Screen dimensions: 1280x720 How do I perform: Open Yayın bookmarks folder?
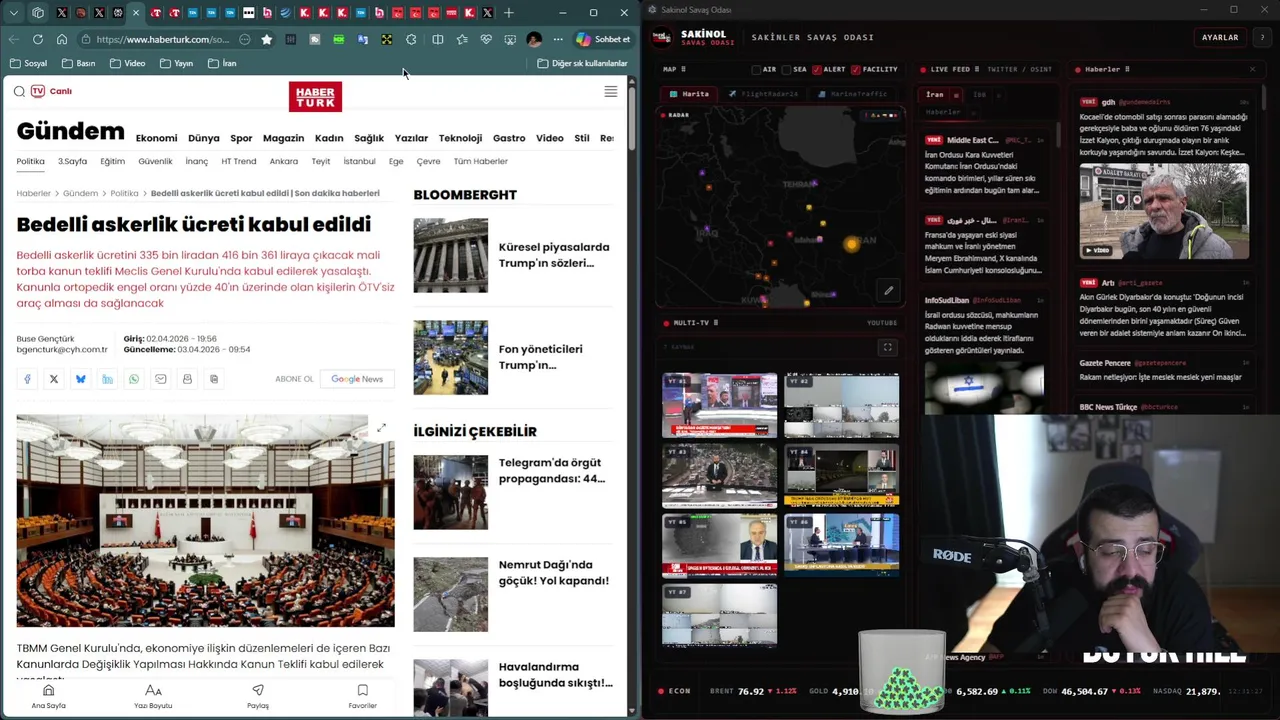tap(176, 63)
